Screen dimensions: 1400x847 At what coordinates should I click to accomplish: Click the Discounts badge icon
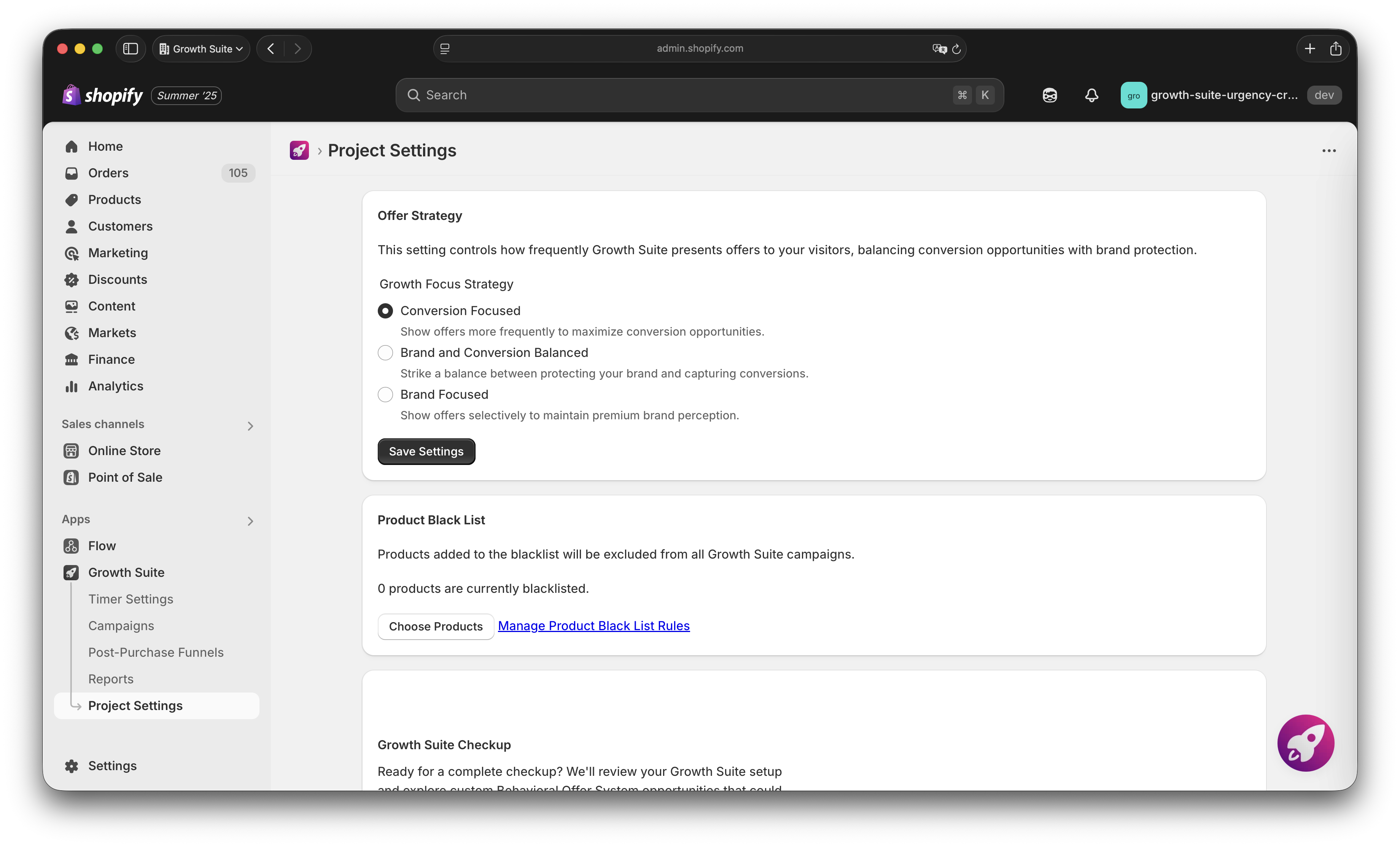point(71,280)
